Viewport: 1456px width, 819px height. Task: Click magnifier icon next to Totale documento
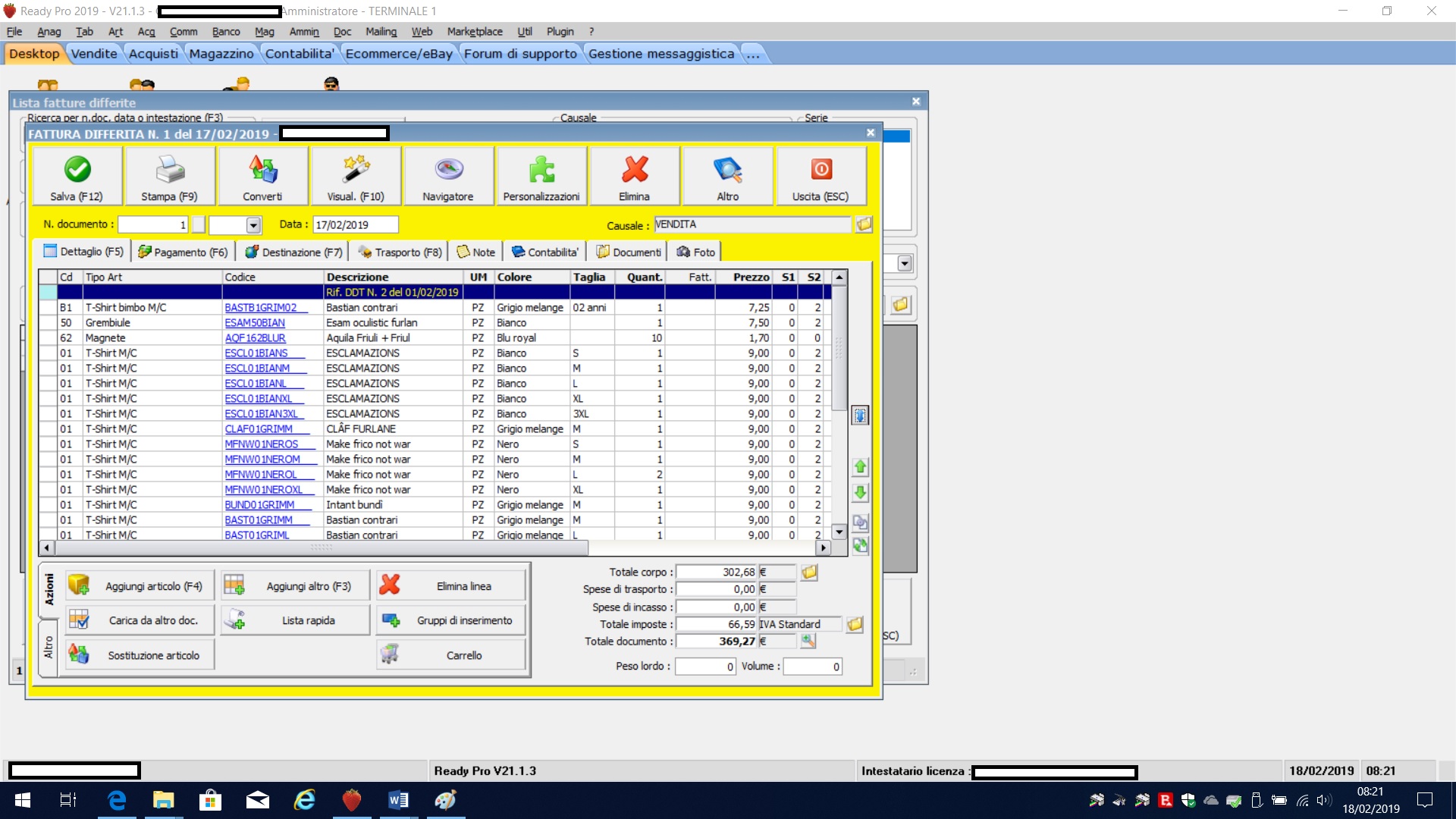(x=808, y=642)
